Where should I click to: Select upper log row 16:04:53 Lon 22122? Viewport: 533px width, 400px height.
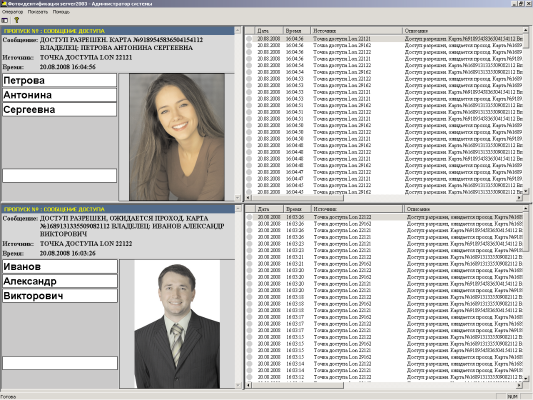pos(384,79)
